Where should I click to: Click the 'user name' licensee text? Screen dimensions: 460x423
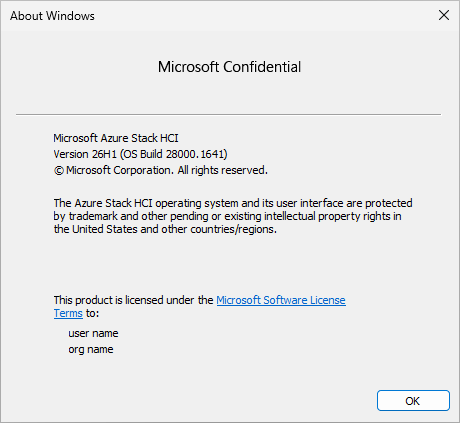coord(93,333)
